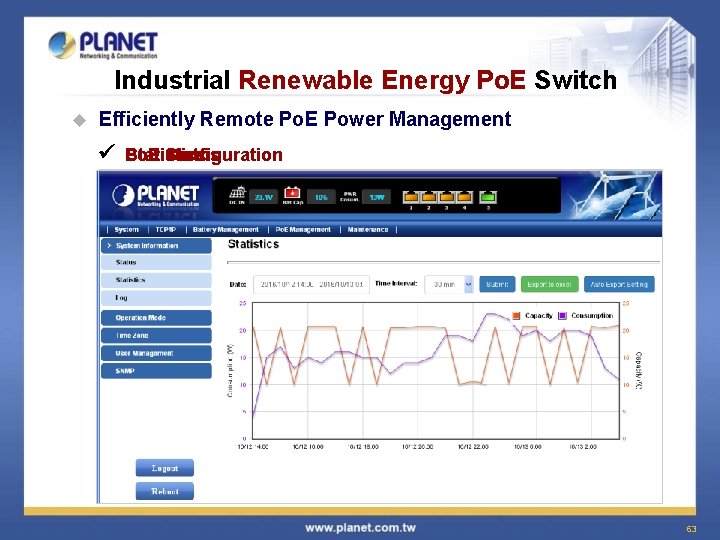This screenshot has width=720, height=540.
Task: Click port 2 orange indicator icon
Action: pos(429,197)
